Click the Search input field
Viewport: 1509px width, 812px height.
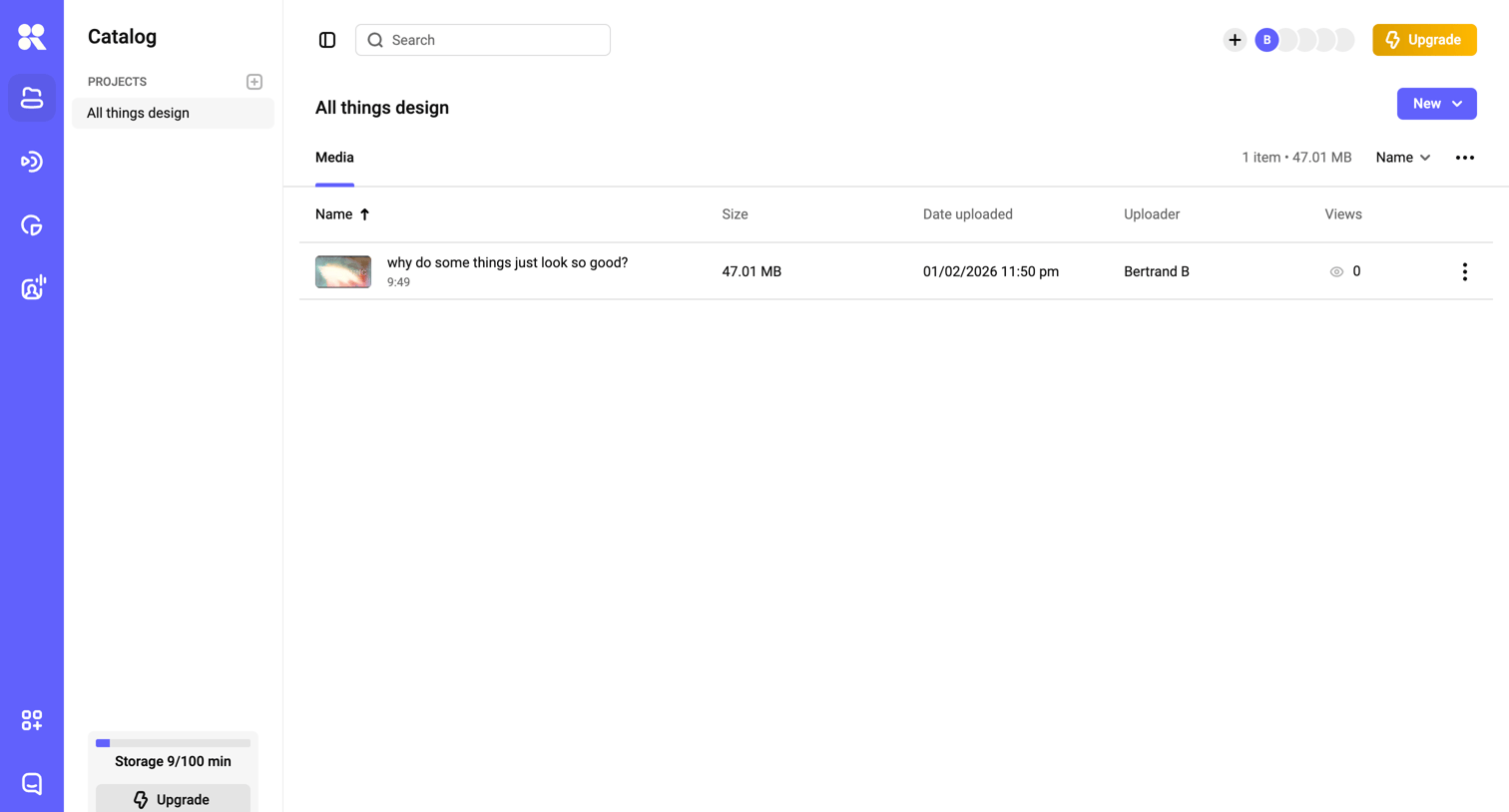[483, 40]
